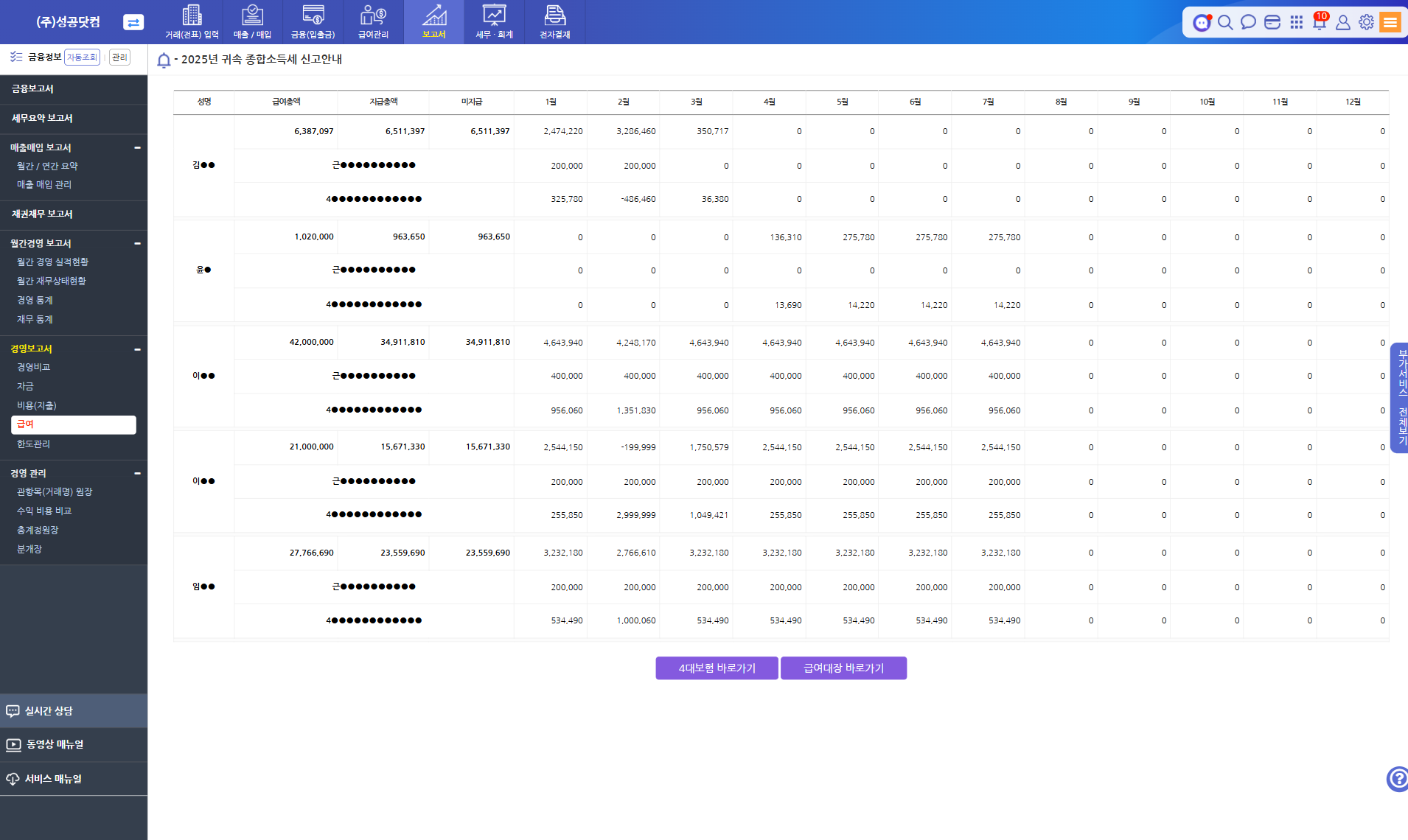Screen dimensions: 1408x840
Task: Click the 자동조회 button
Action: point(82,57)
